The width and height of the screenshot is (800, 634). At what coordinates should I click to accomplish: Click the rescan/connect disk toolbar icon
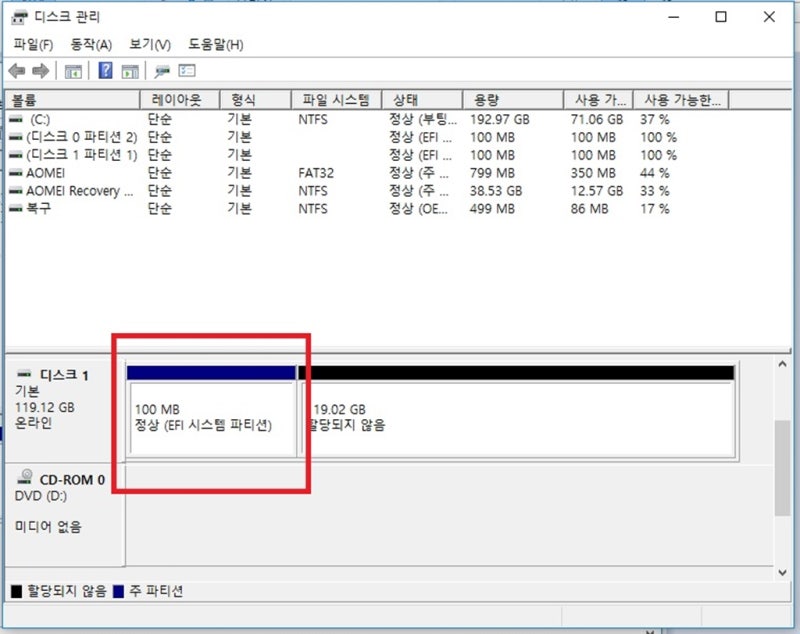click(162, 71)
